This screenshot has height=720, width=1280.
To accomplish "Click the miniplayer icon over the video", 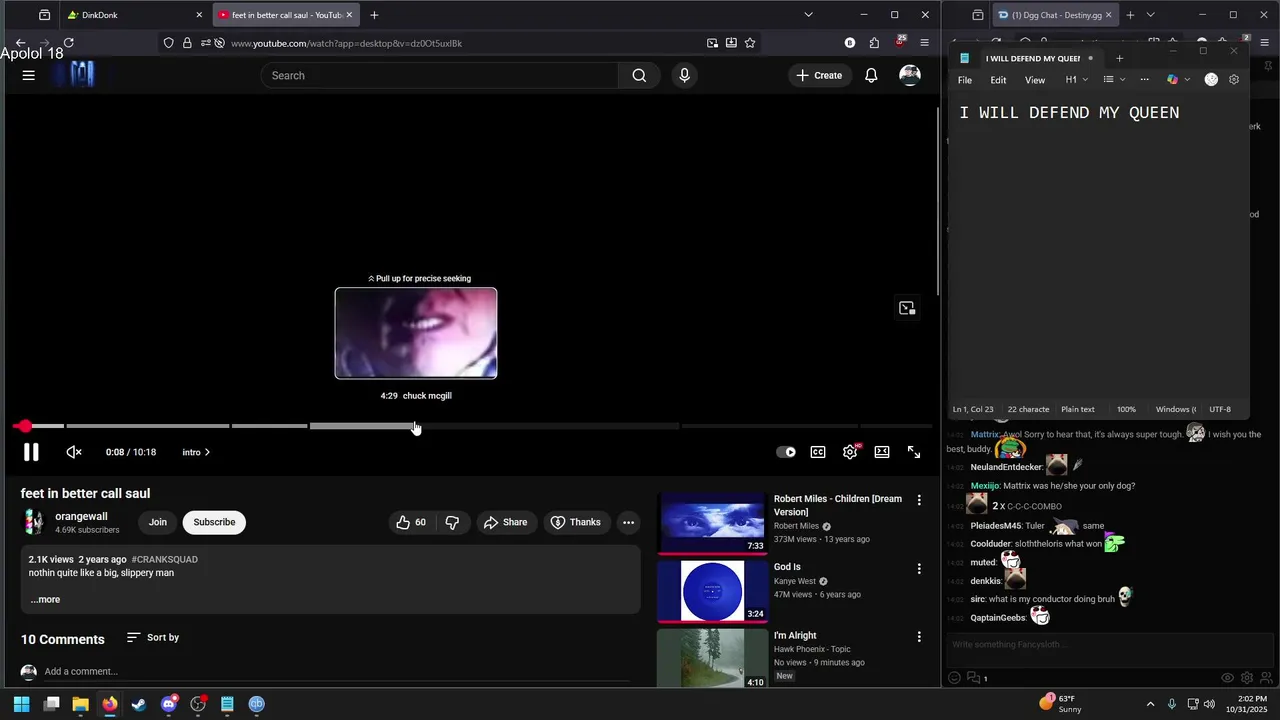I will pyautogui.click(x=907, y=308).
